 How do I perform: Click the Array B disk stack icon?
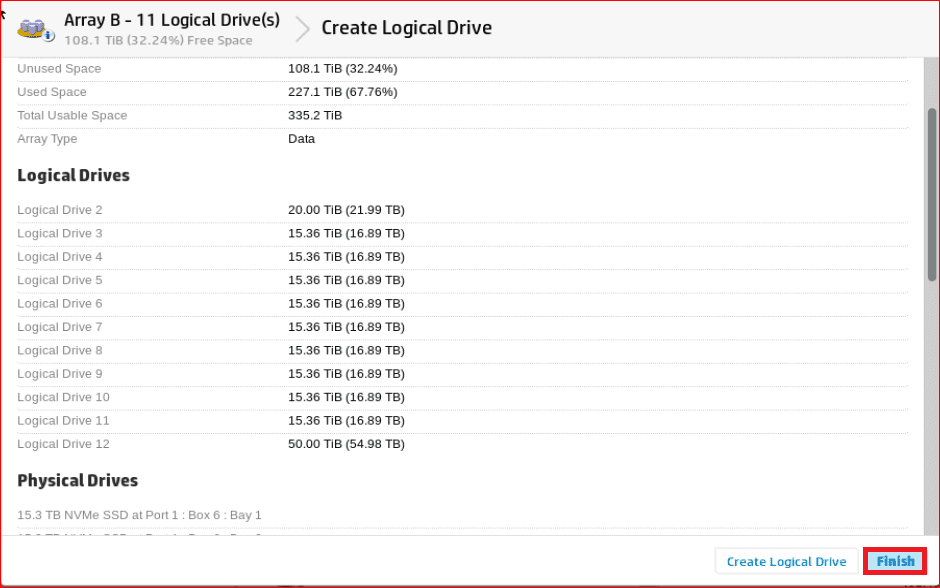point(35,28)
